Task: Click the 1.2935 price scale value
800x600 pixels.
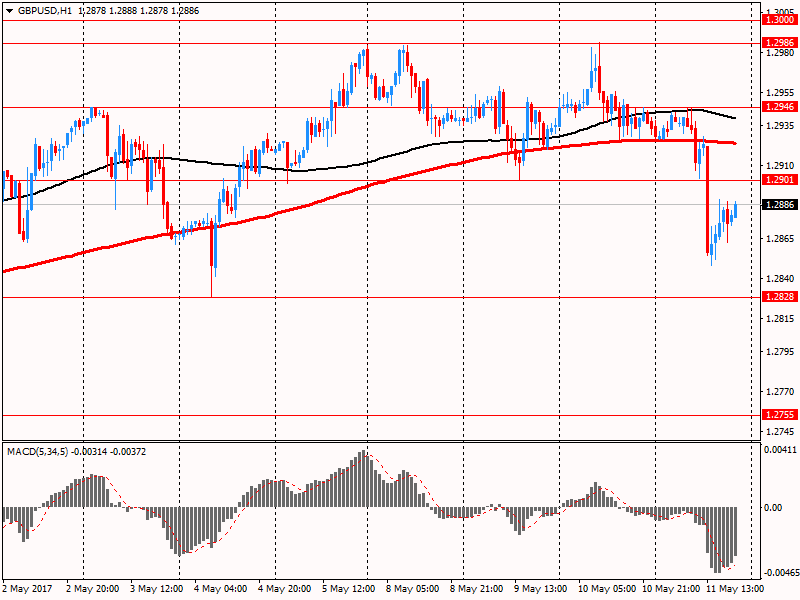Action: click(x=781, y=126)
